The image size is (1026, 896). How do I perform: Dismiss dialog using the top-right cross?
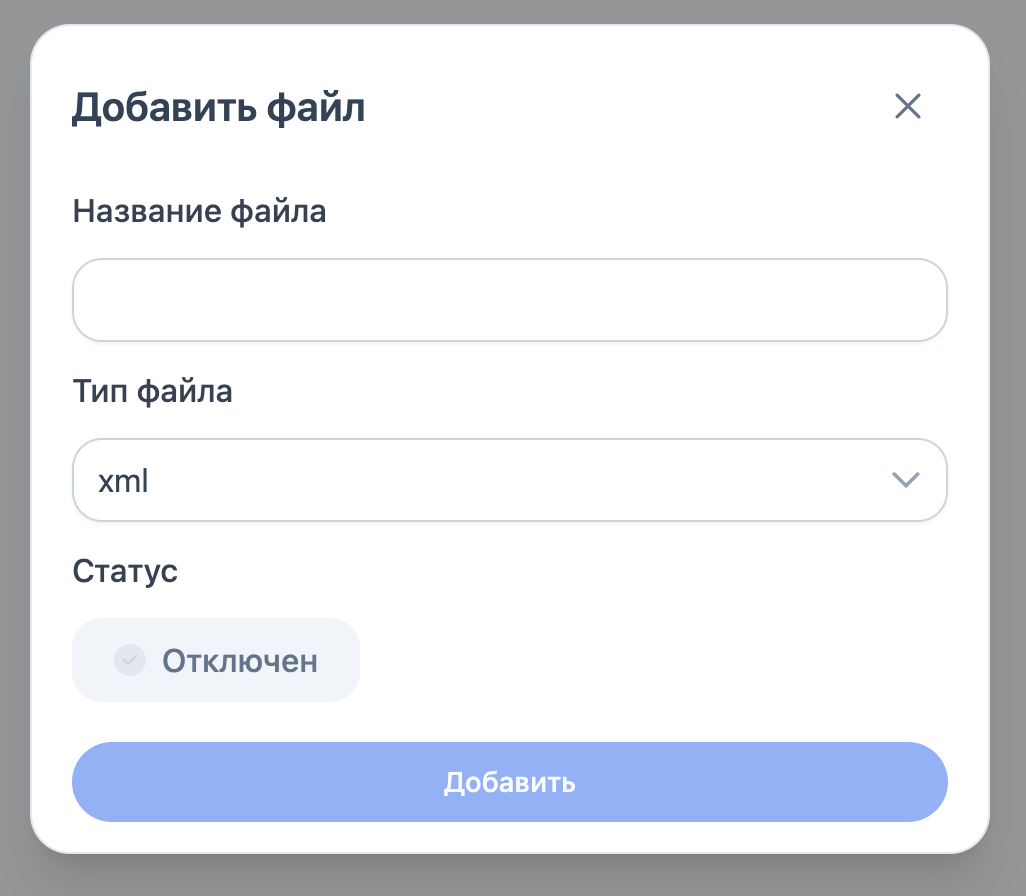pos(907,106)
